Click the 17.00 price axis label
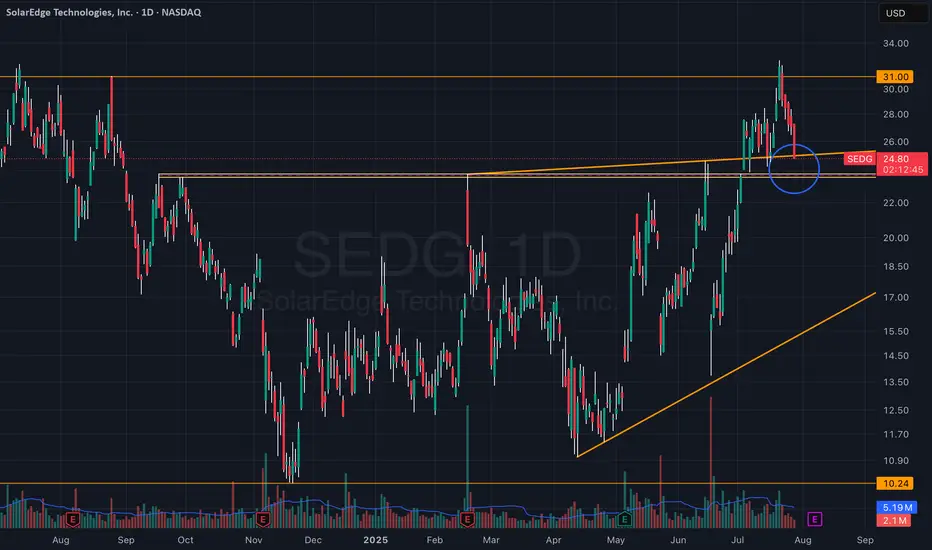 point(896,297)
